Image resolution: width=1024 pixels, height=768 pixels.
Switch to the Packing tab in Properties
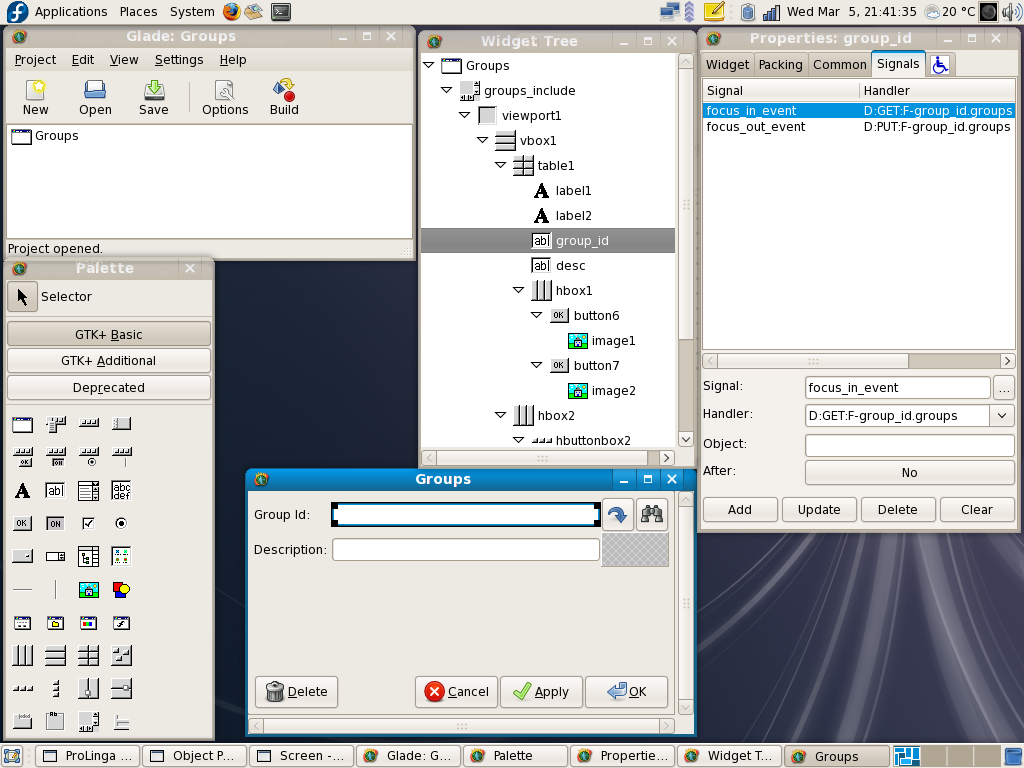(780, 65)
